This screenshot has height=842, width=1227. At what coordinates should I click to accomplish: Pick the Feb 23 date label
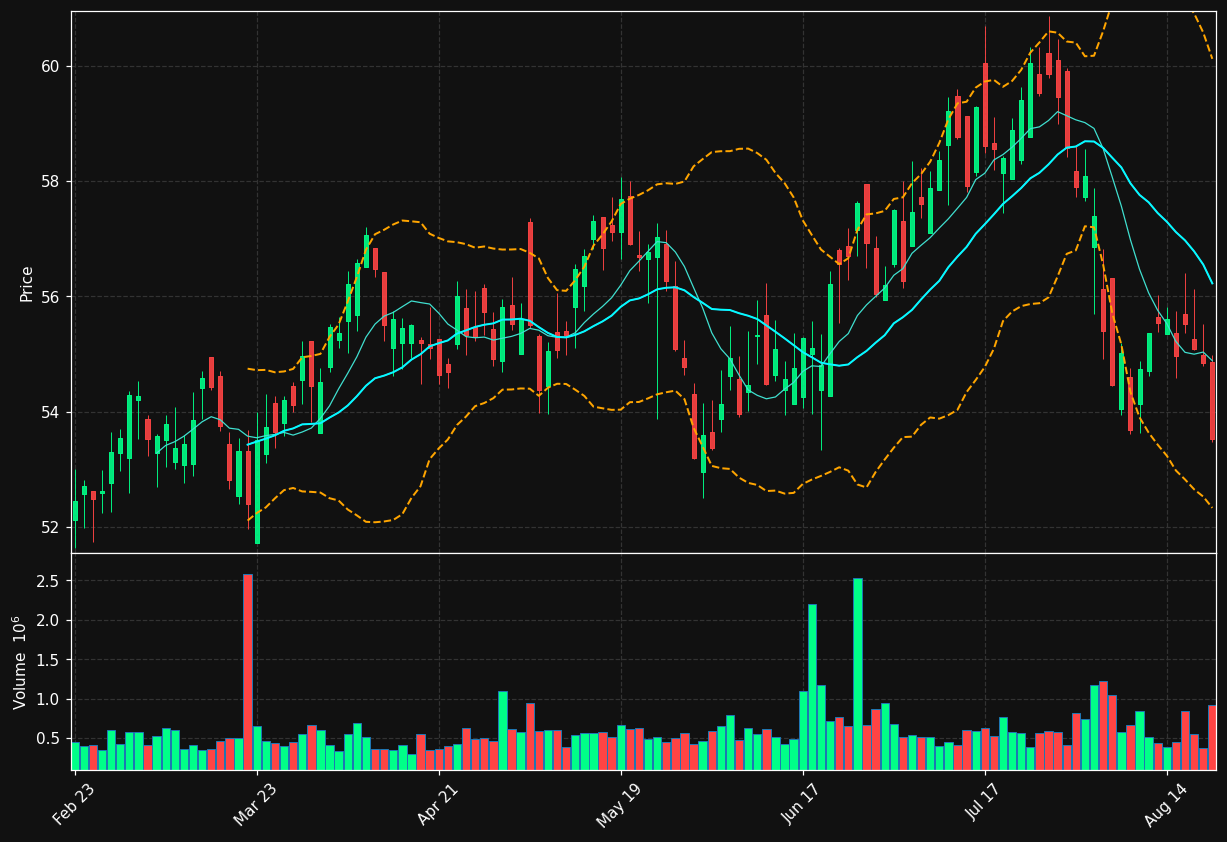74,803
